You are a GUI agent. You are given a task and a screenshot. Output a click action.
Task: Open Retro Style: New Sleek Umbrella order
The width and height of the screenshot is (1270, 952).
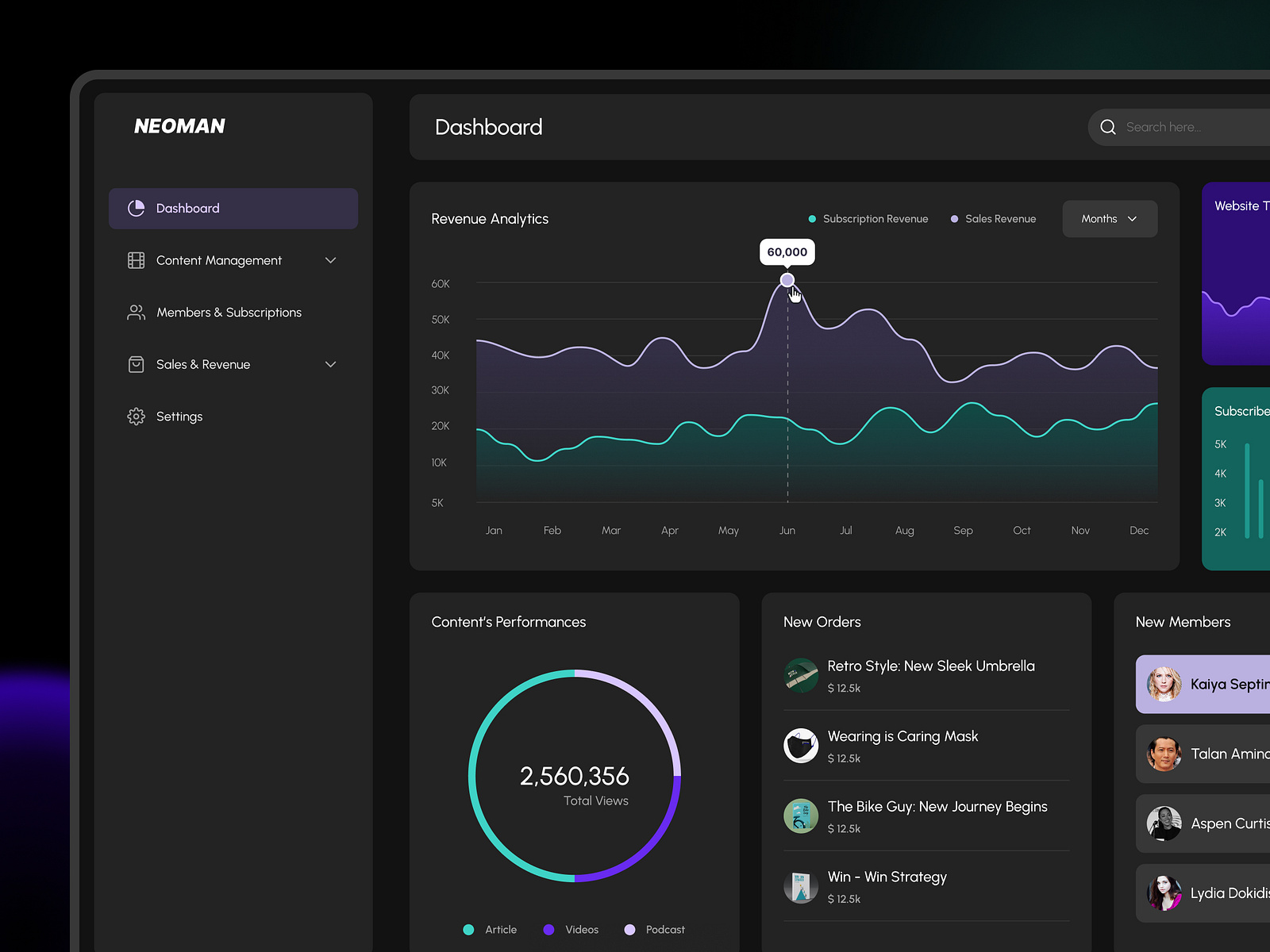926,676
